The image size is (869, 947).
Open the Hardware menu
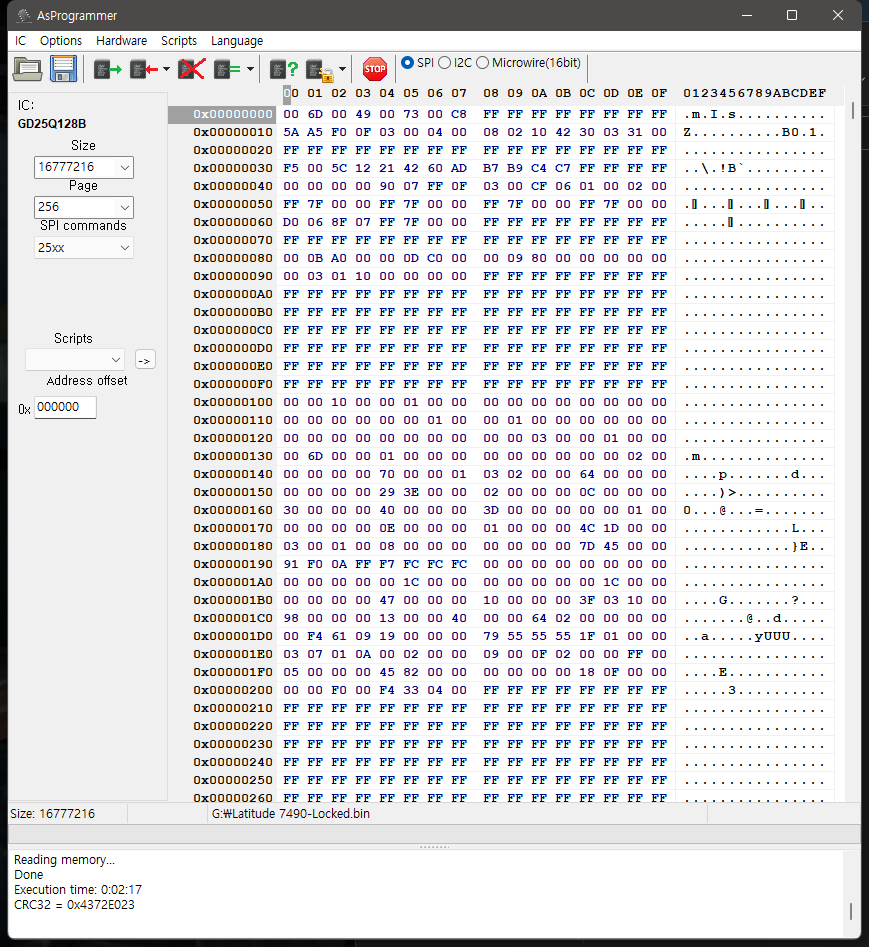[121, 40]
